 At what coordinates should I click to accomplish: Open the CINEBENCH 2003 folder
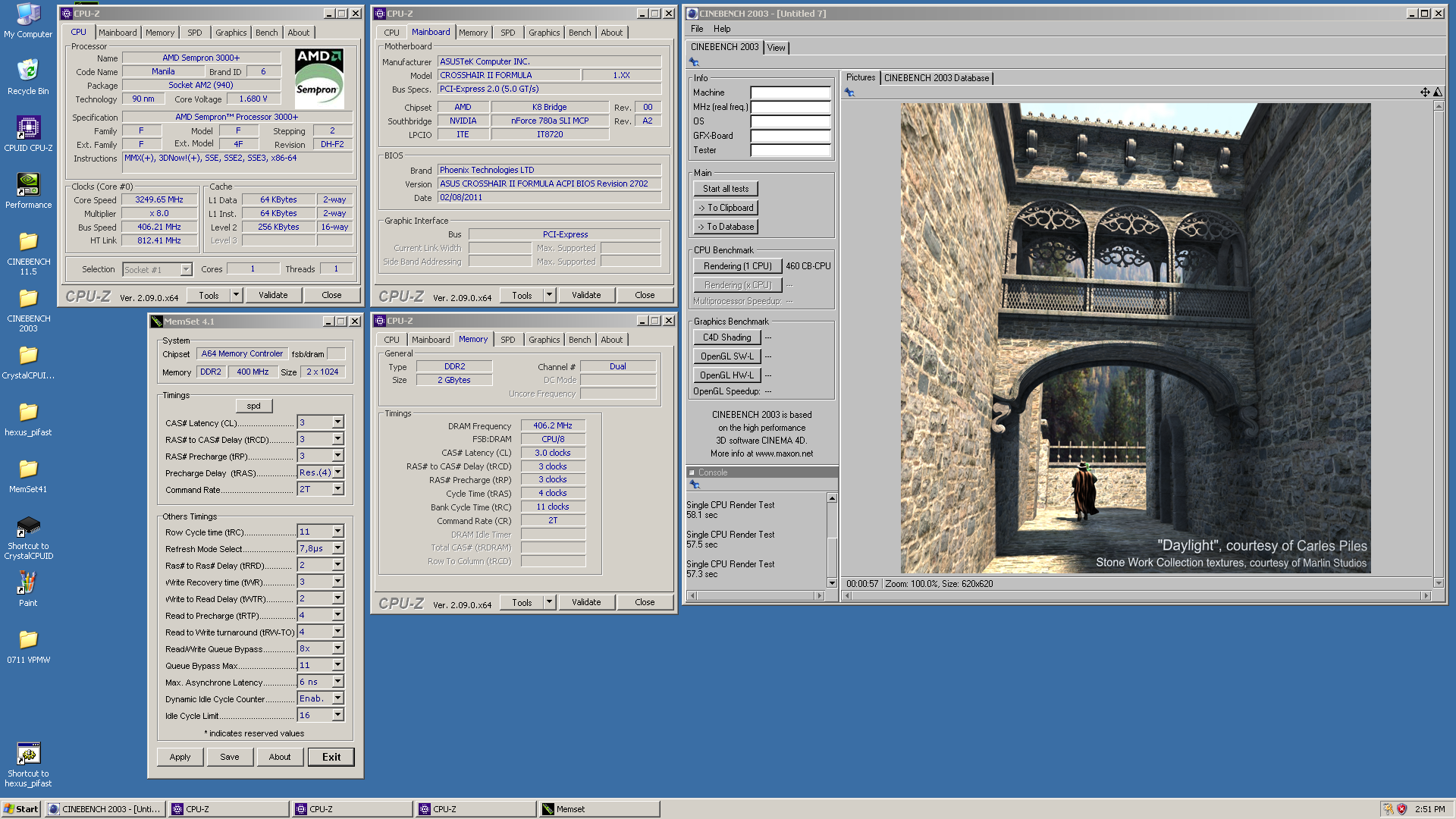pos(28,309)
